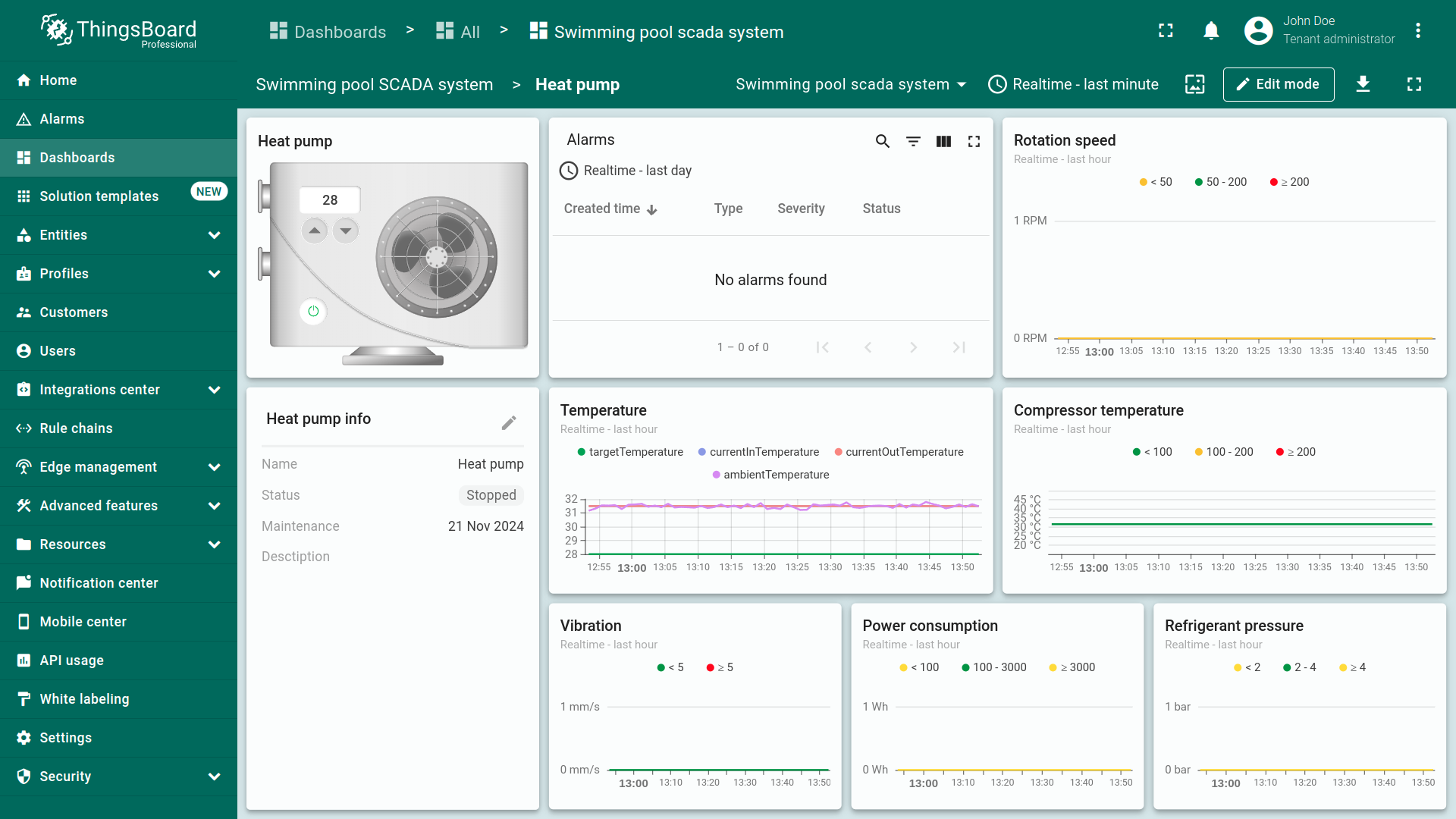
Task: Click the heat pump power button
Action: (x=313, y=312)
